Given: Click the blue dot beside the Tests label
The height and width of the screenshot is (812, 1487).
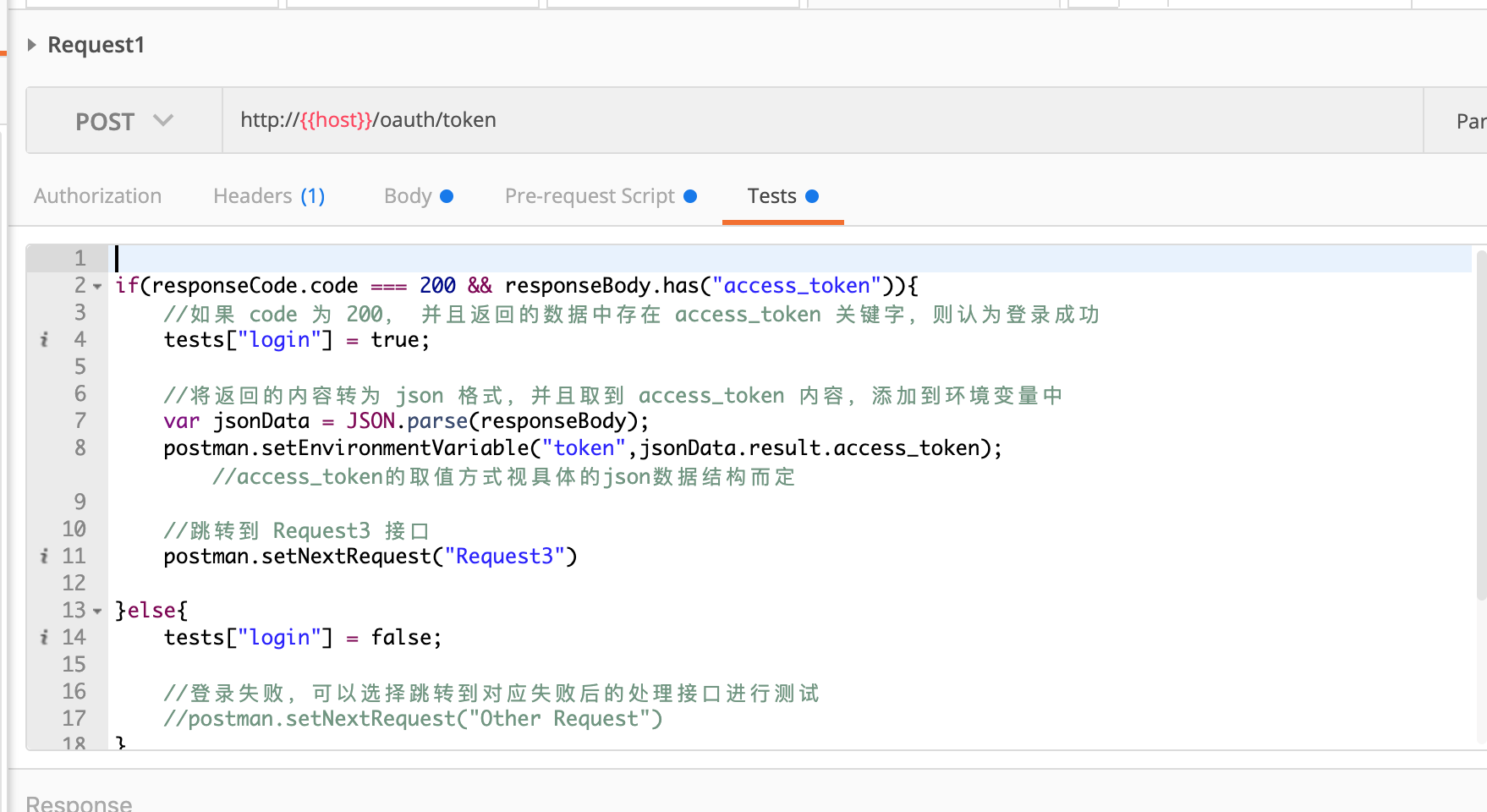Looking at the screenshot, I should (812, 195).
